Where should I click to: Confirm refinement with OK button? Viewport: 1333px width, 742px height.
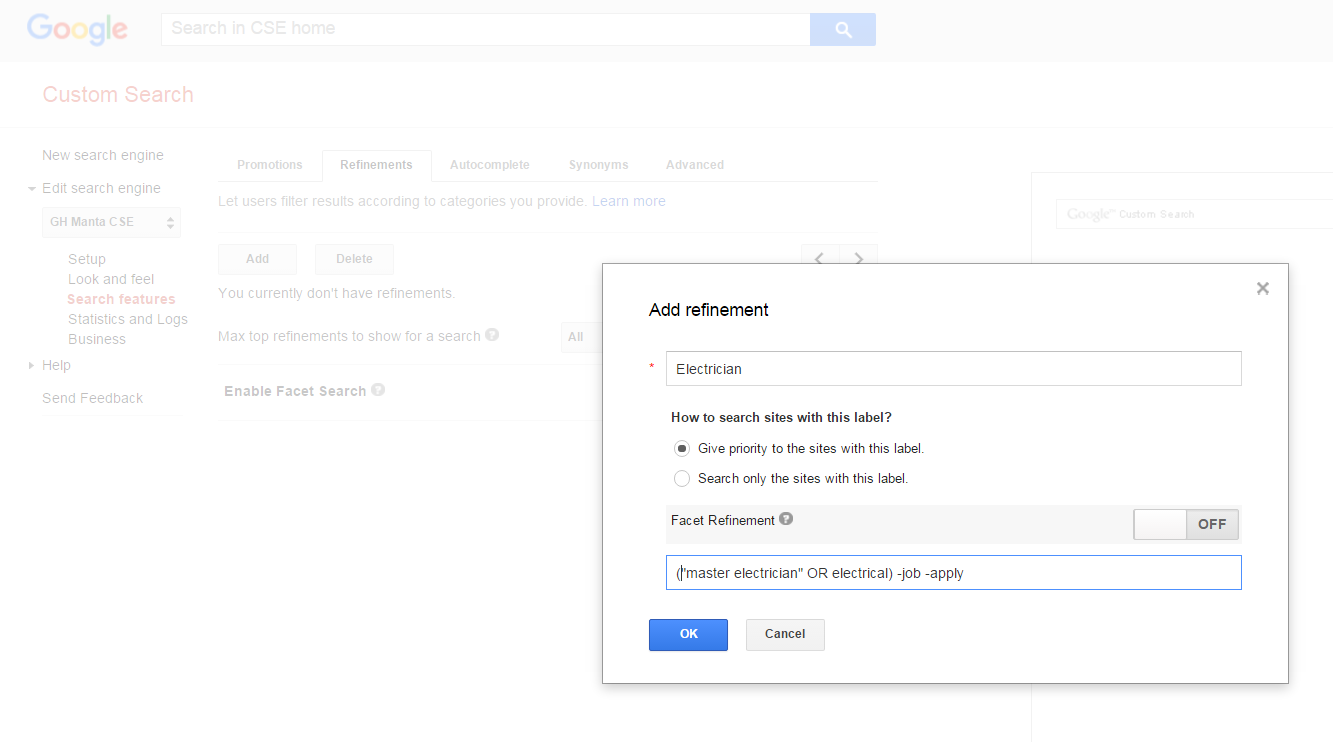point(688,634)
